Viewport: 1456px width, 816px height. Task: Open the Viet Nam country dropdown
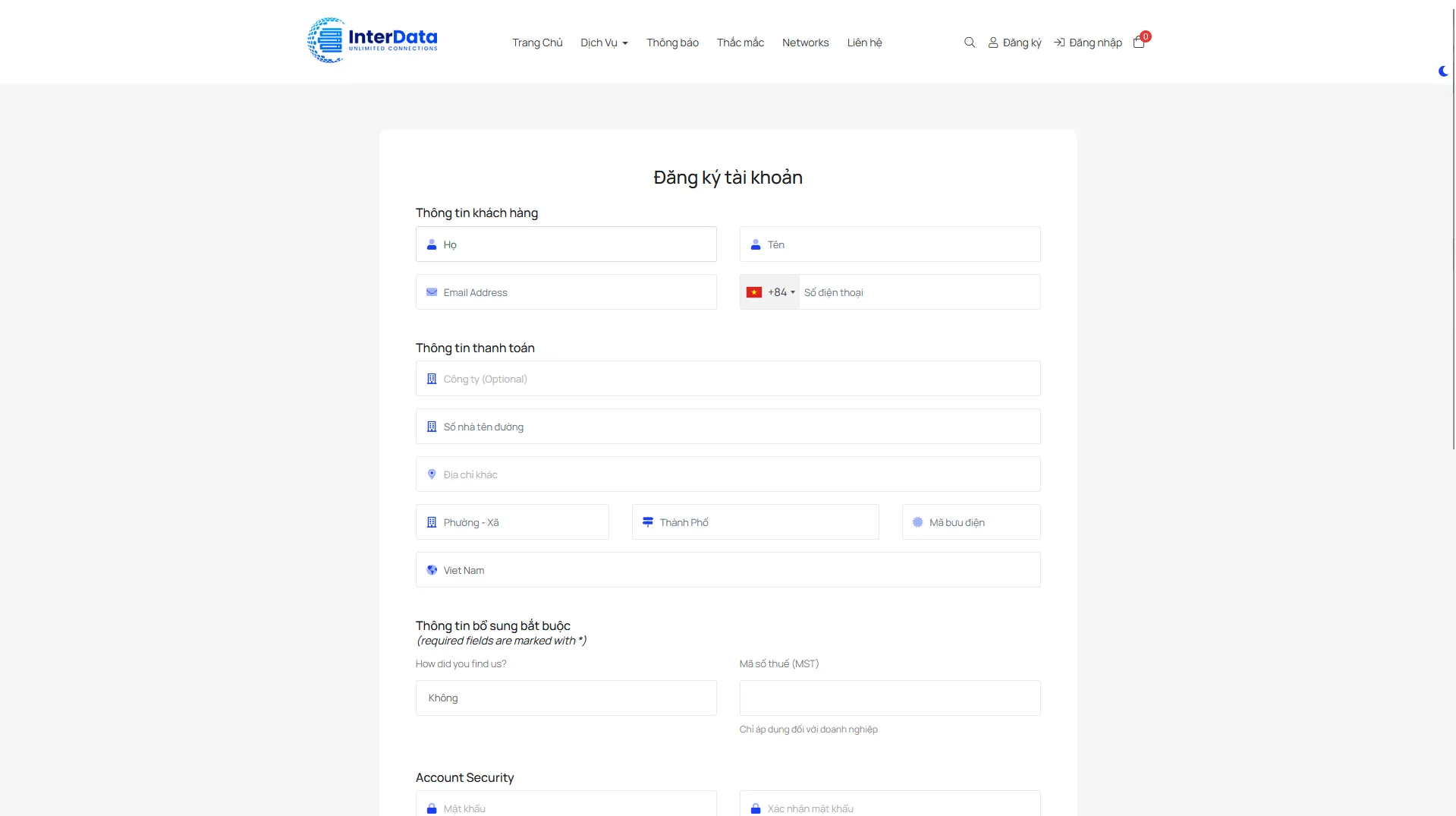tap(728, 570)
